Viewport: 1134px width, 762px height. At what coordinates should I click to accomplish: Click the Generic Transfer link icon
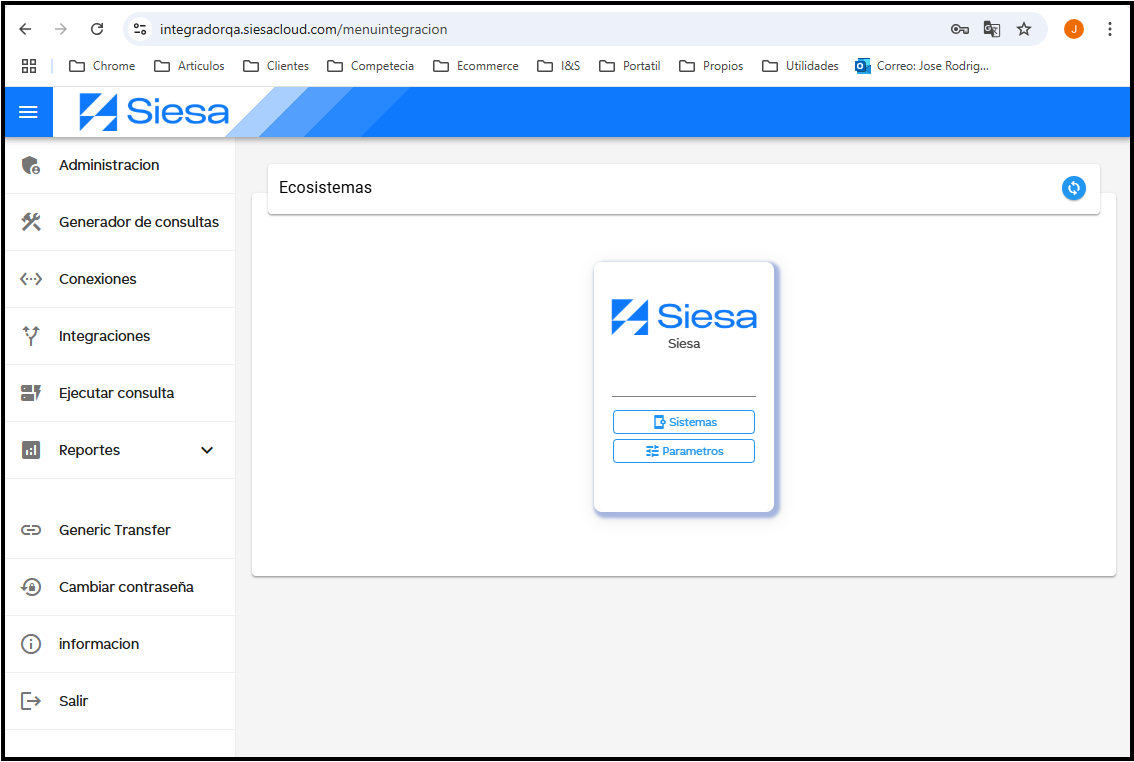pyautogui.click(x=31, y=530)
